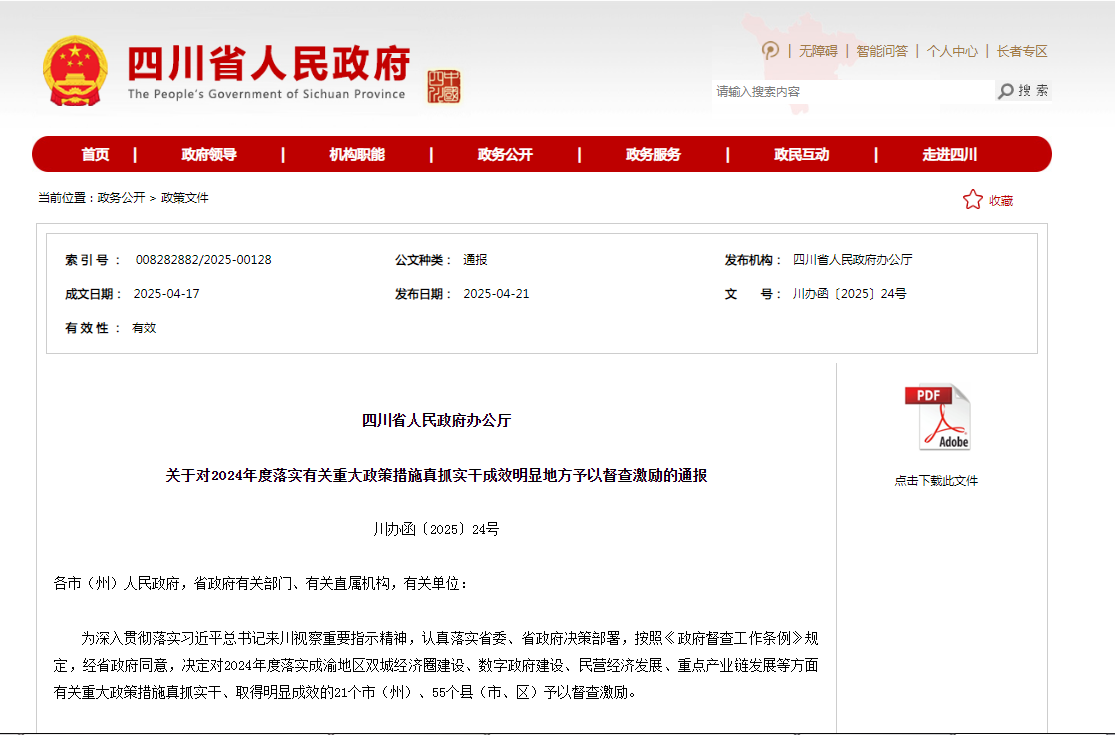
Task: Open the 首页 menu item
Action: [x=95, y=154]
